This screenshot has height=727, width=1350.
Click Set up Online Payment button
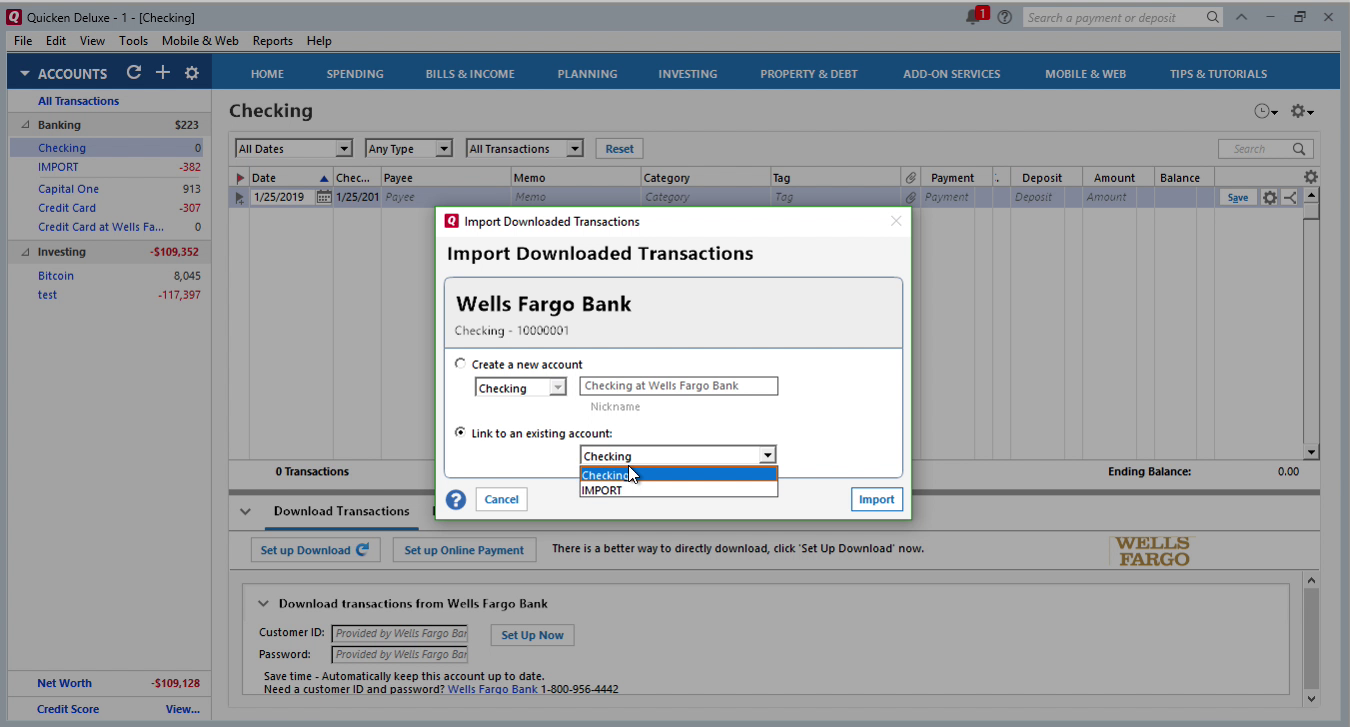coord(464,550)
